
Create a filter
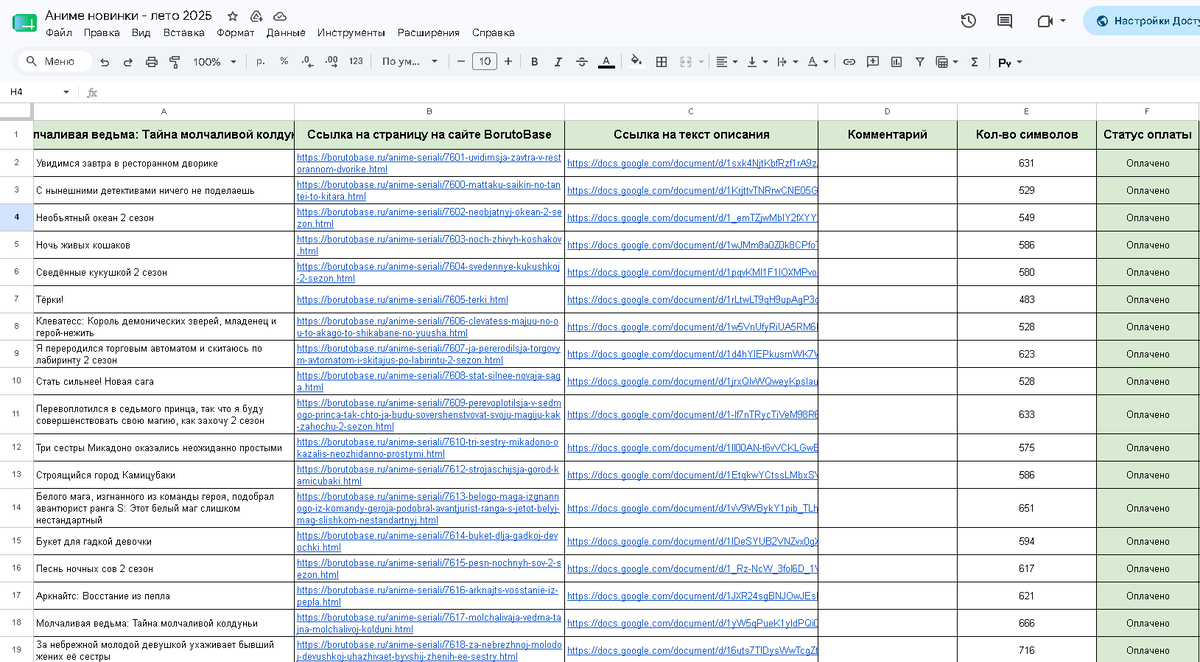pyautogui.click(x=920, y=62)
